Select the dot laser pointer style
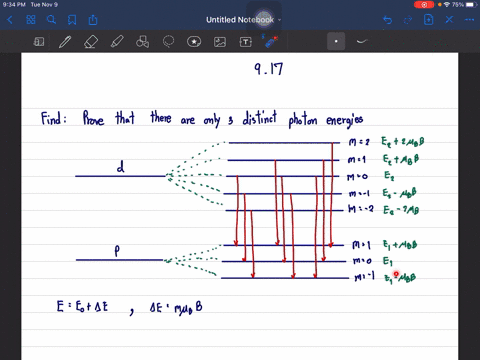 tap(336, 41)
